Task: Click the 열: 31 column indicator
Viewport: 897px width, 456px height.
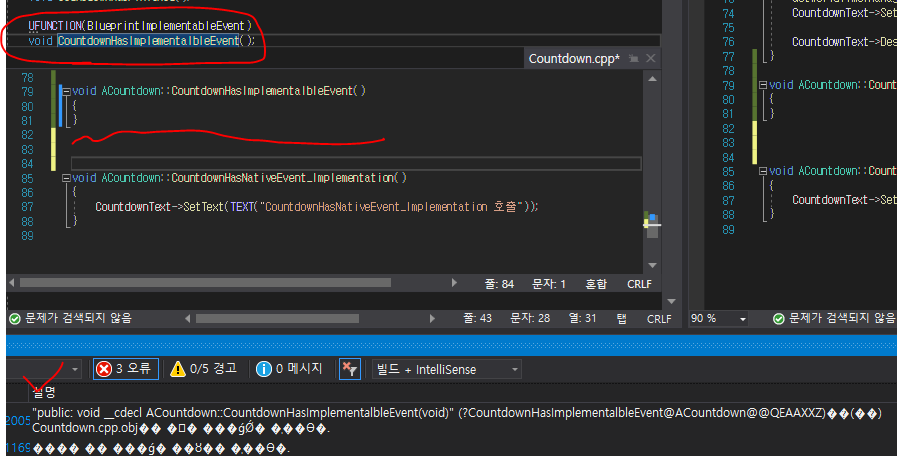Action: pyautogui.click(x=582, y=318)
